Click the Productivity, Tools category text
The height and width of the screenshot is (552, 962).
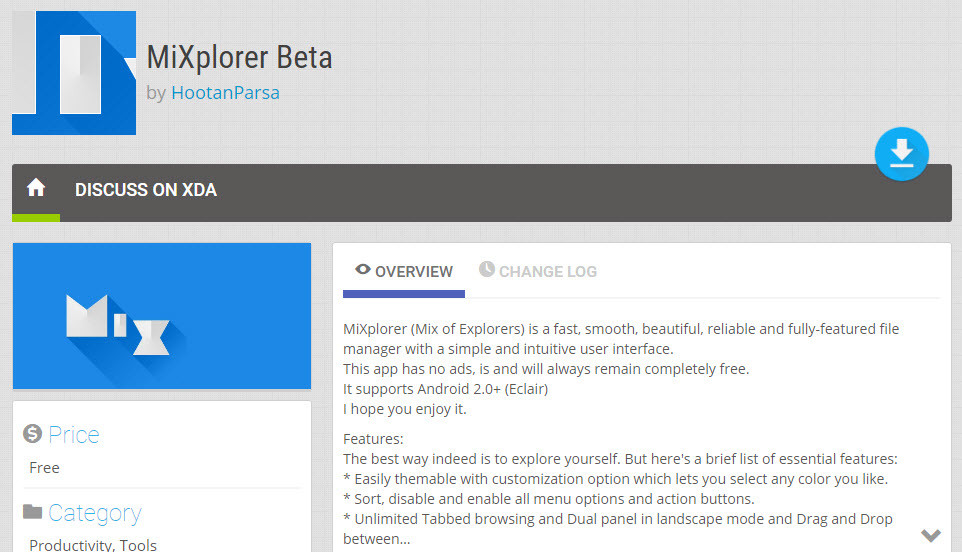tap(93, 544)
